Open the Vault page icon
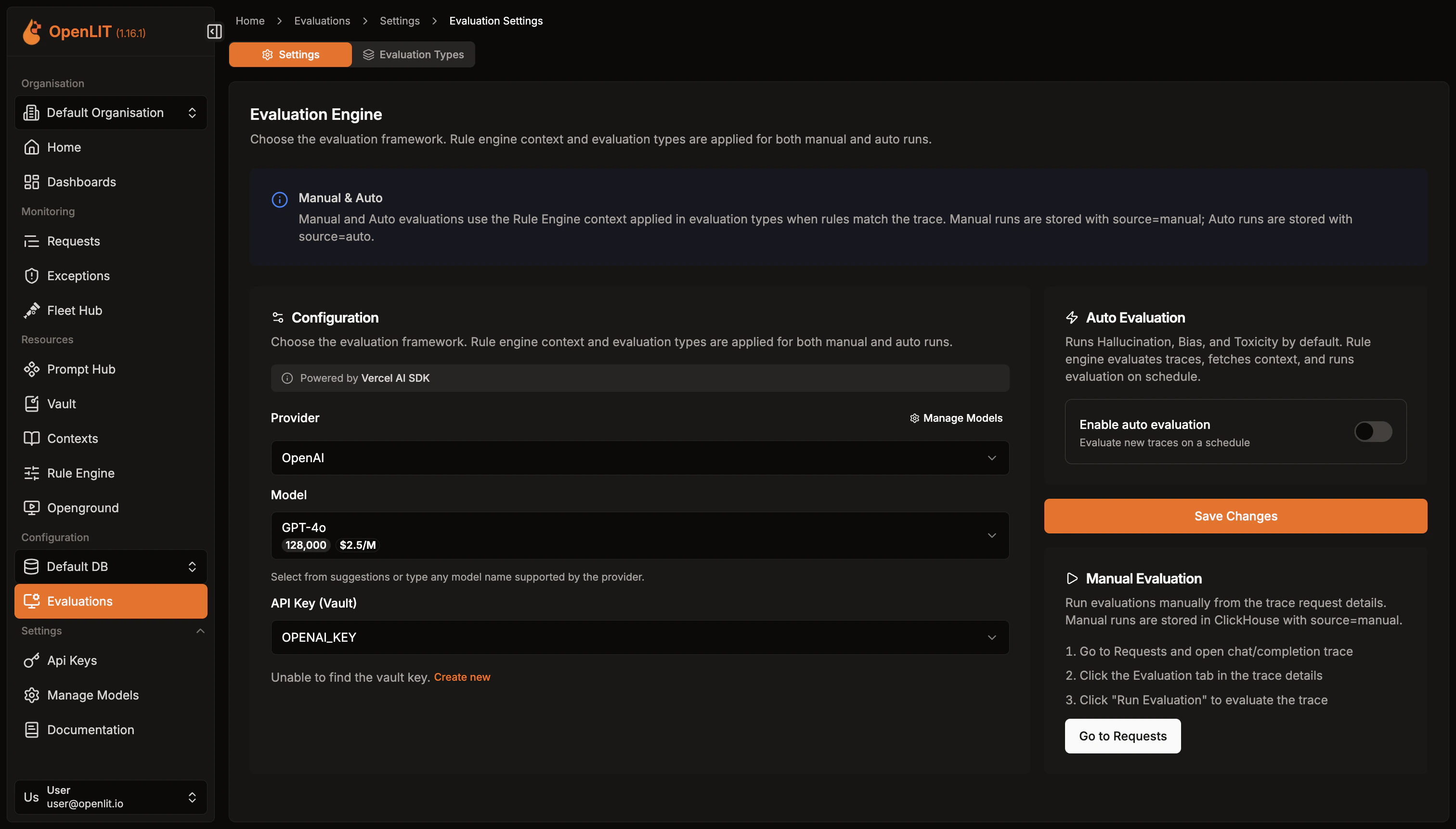 [x=32, y=404]
